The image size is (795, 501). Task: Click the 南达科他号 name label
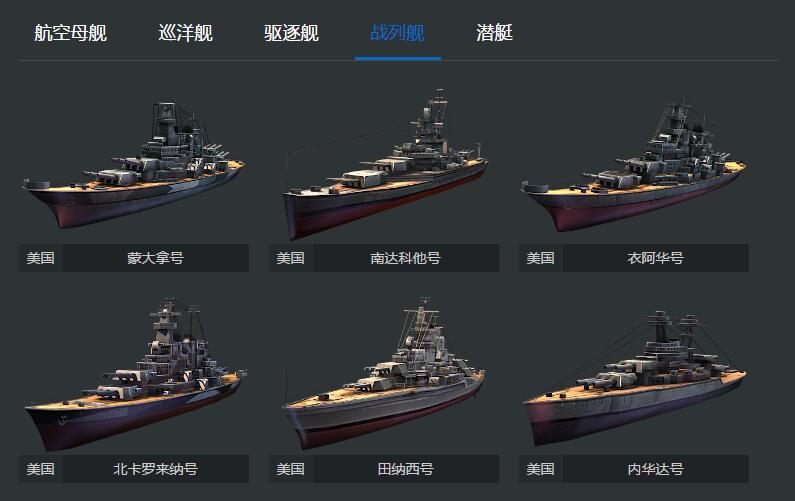[406, 258]
